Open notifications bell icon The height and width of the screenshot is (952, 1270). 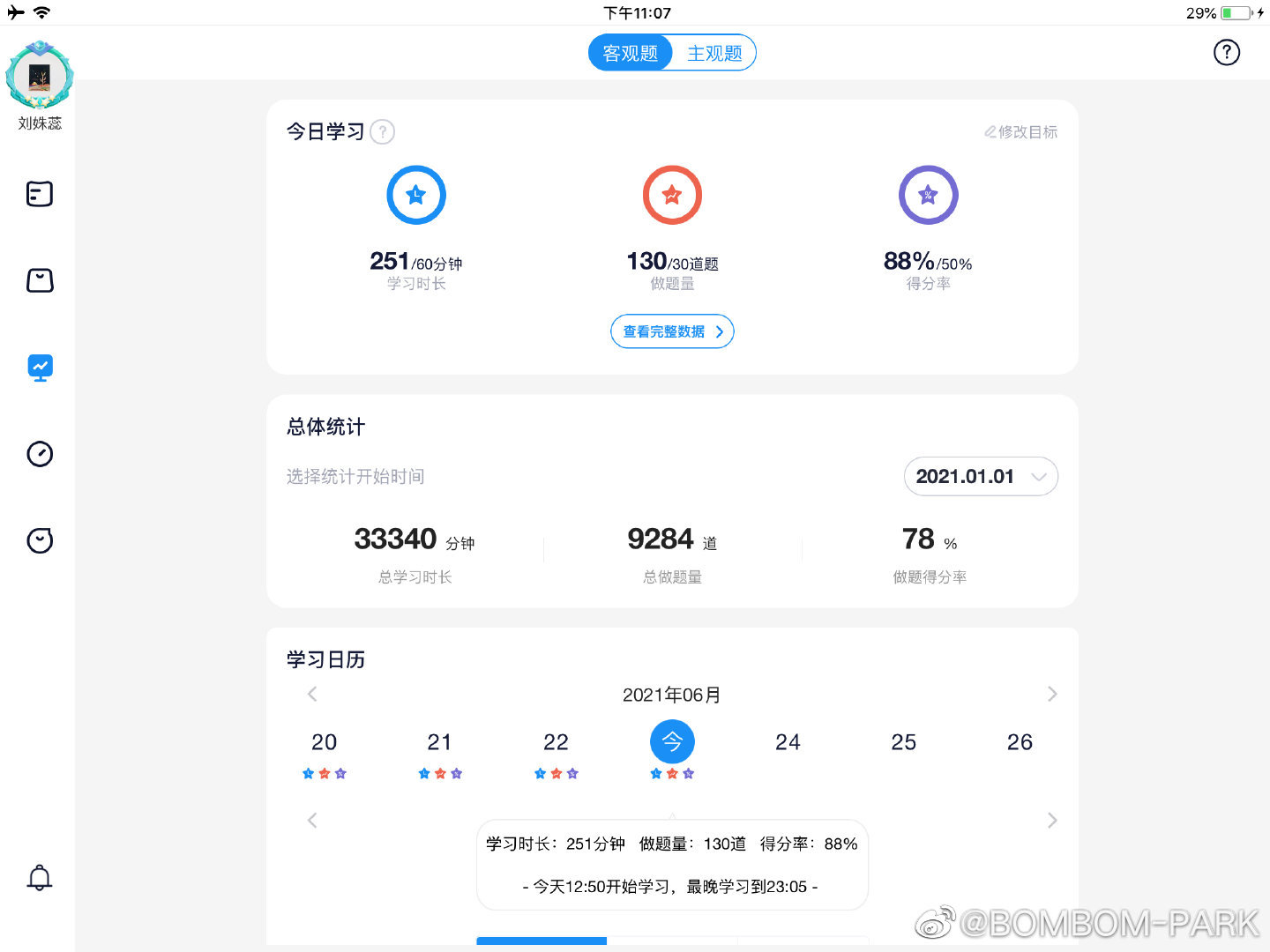(40, 877)
